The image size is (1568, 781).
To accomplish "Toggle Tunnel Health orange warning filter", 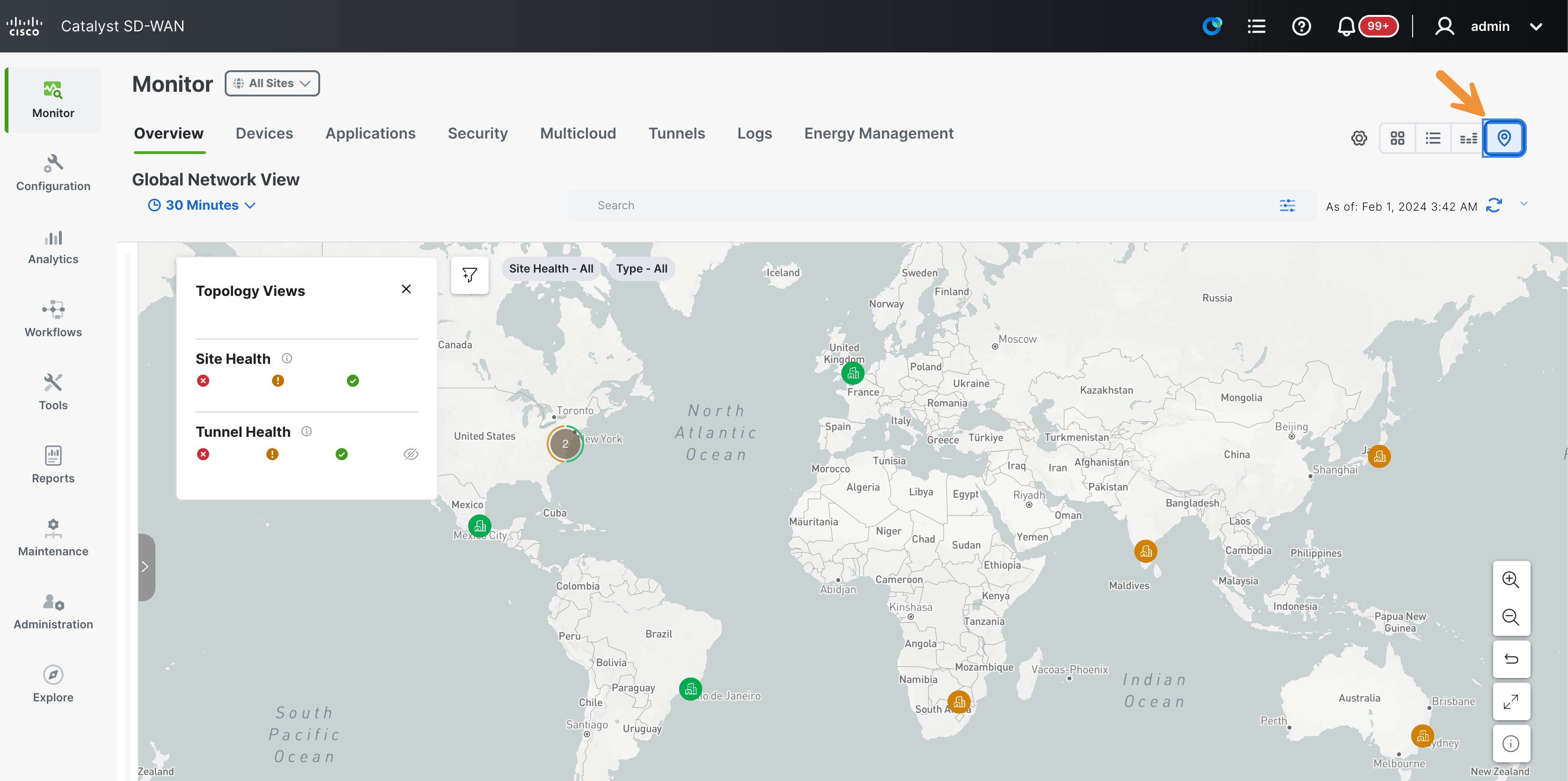I will 272,454.
